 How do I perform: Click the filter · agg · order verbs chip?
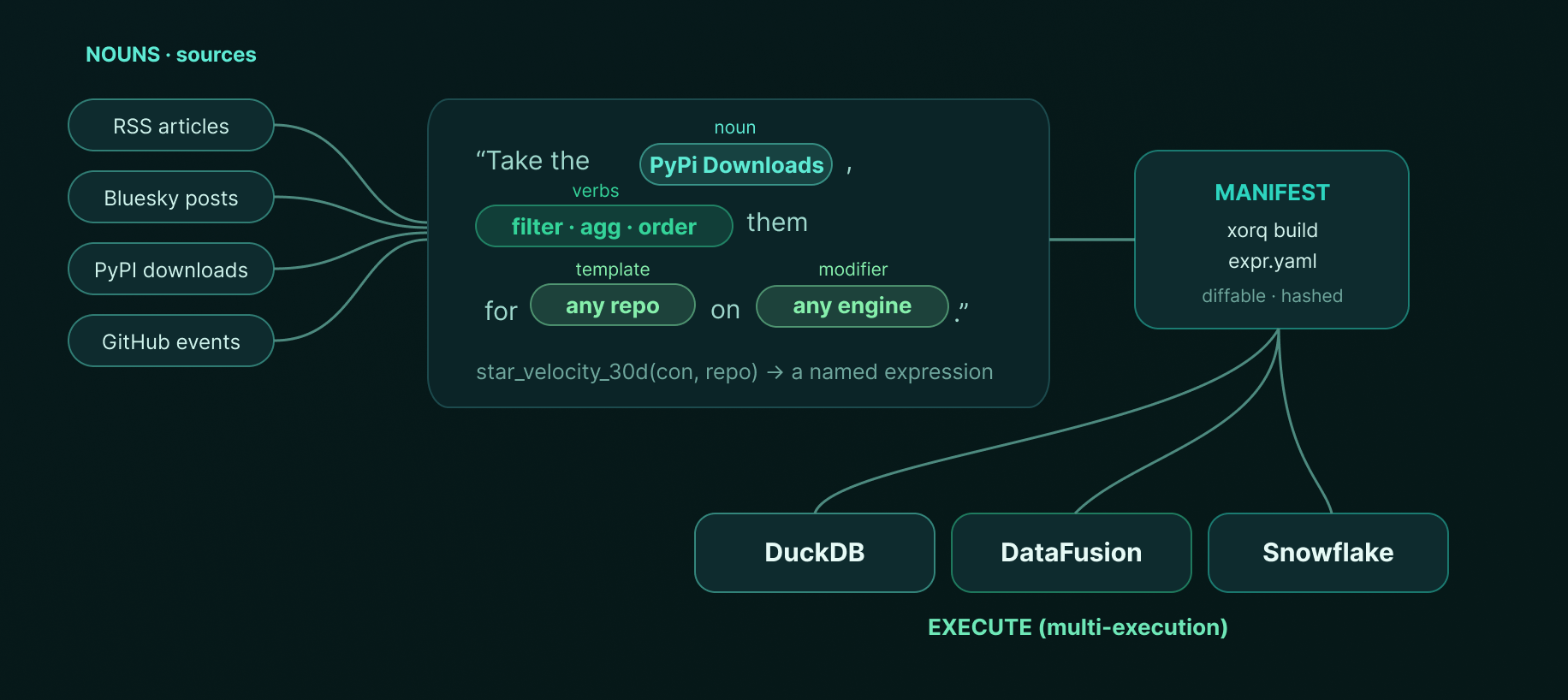(x=604, y=227)
